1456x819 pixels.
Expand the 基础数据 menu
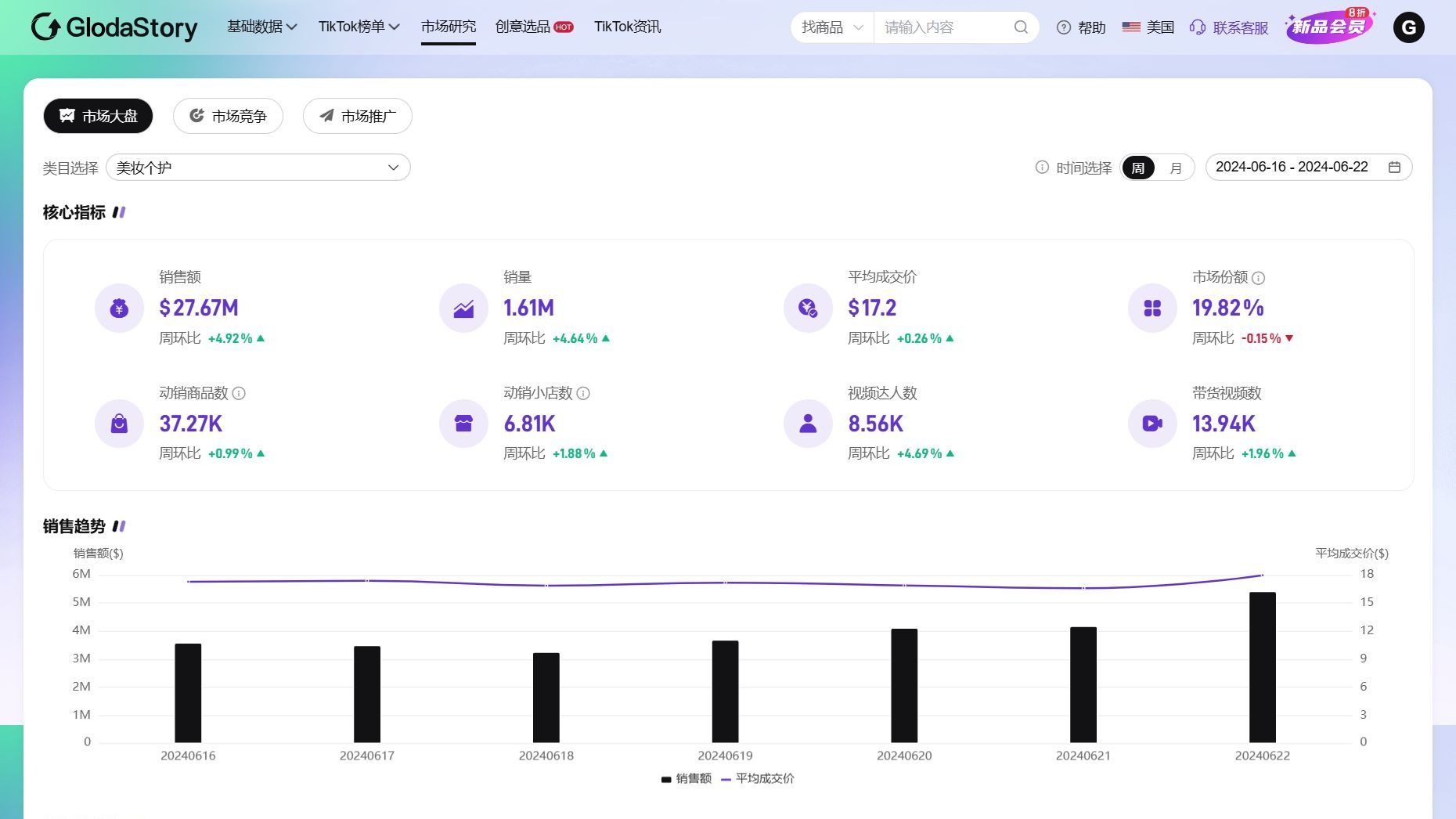pyautogui.click(x=262, y=26)
